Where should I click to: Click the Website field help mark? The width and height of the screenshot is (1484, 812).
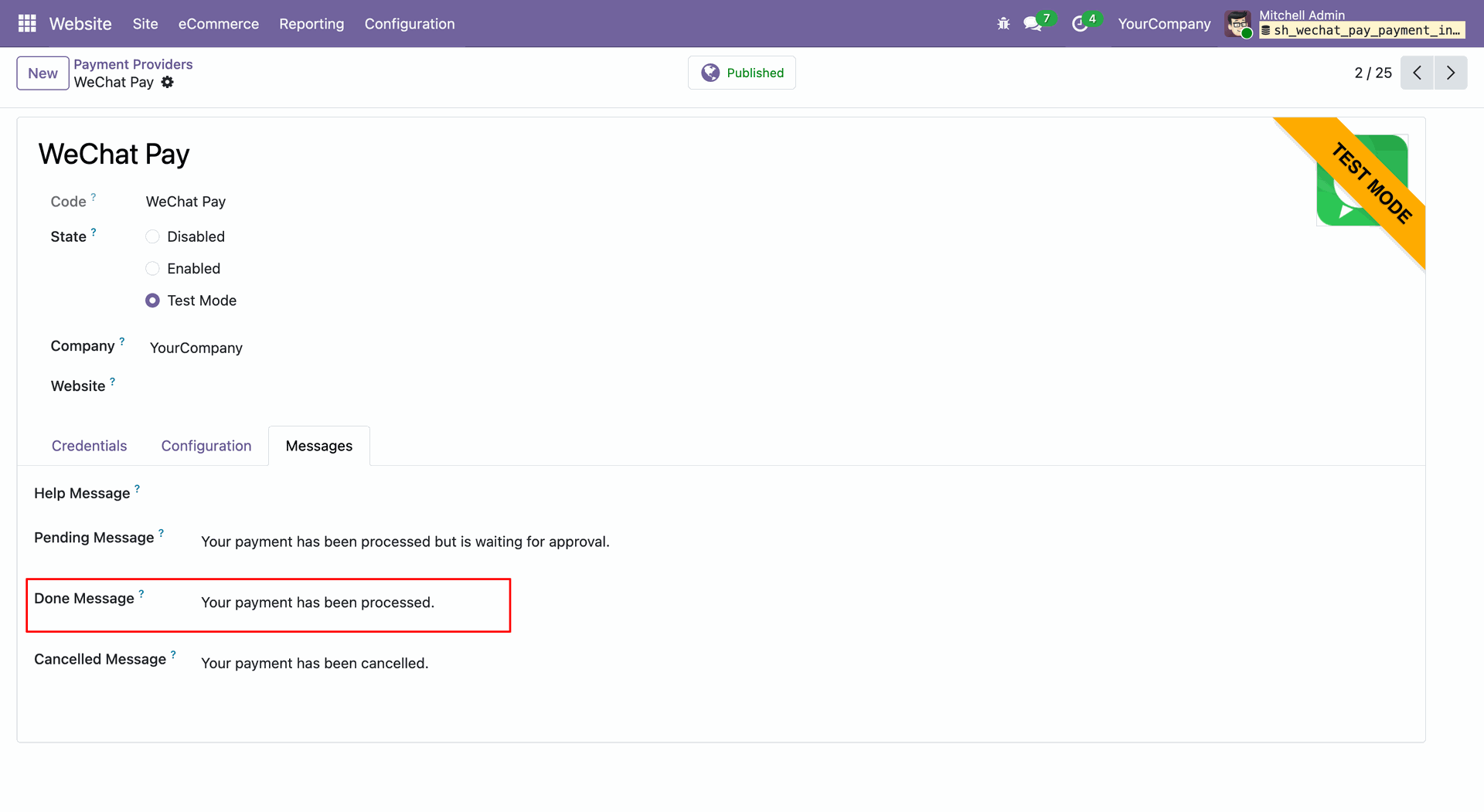(x=113, y=382)
